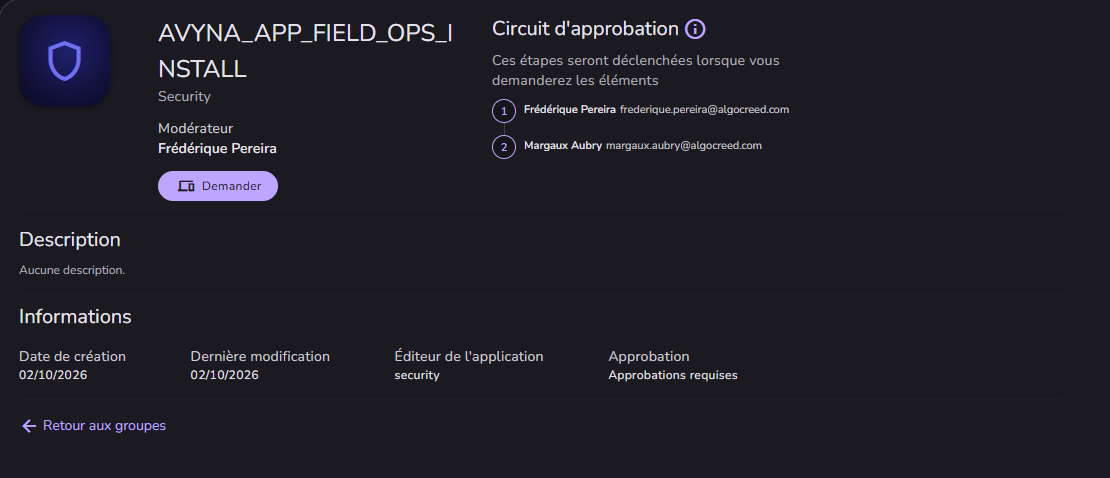Click margaux.aubry@algocreed.com email
Image resolution: width=1110 pixels, height=478 pixels.
tap(684, 145)
